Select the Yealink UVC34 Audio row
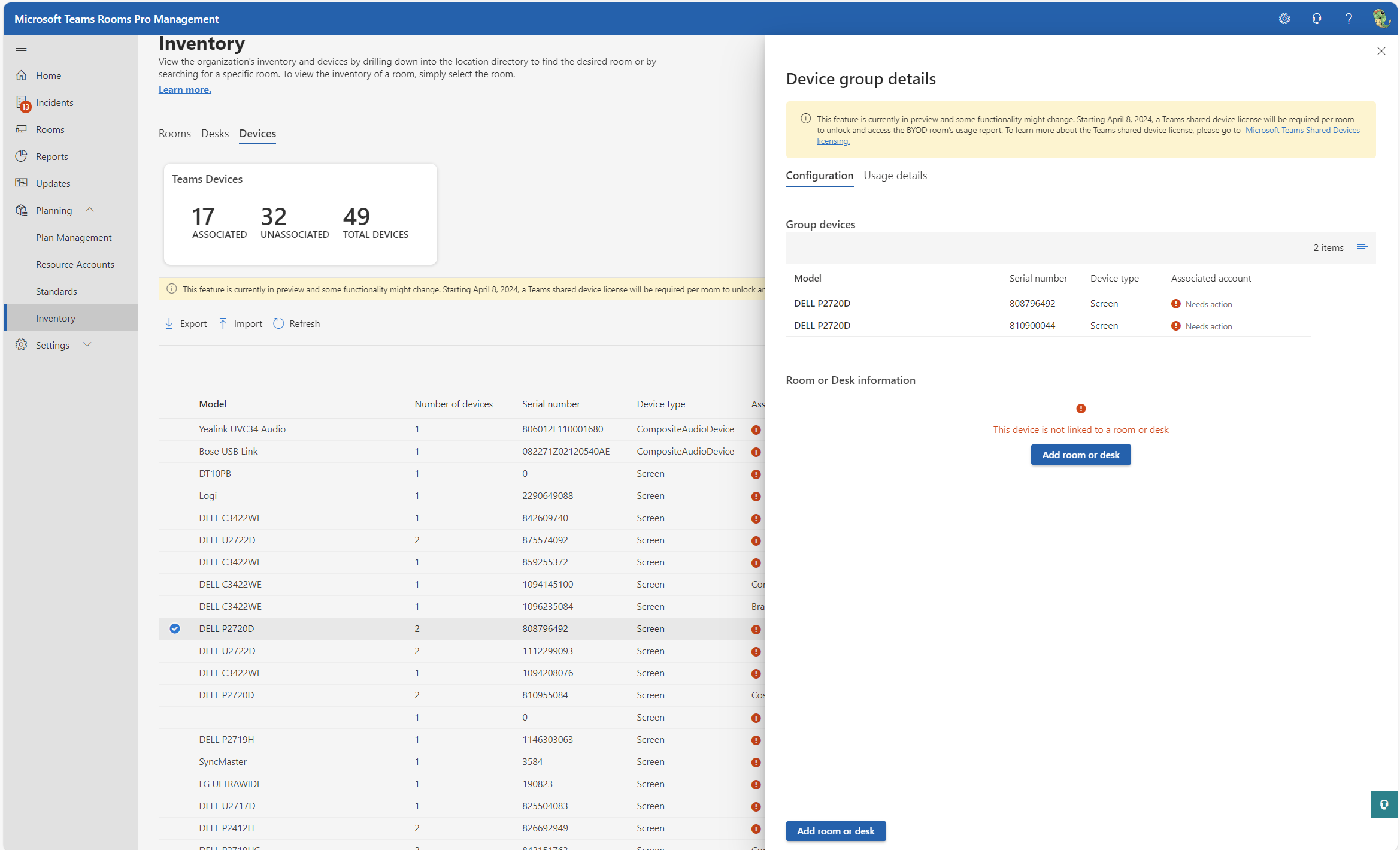The width and height of the screenshot is (1400, 850). pos(461,429)
